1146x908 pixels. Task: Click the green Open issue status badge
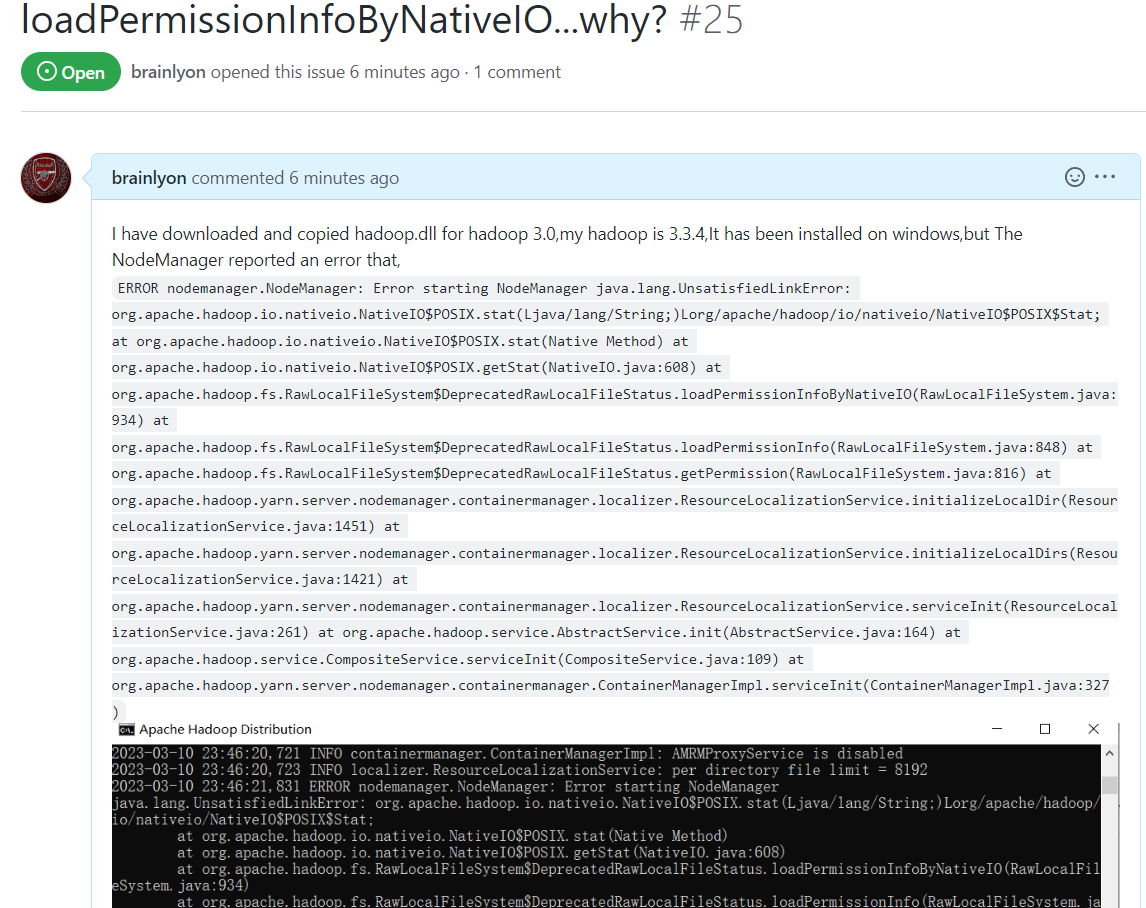coord(71,72)
